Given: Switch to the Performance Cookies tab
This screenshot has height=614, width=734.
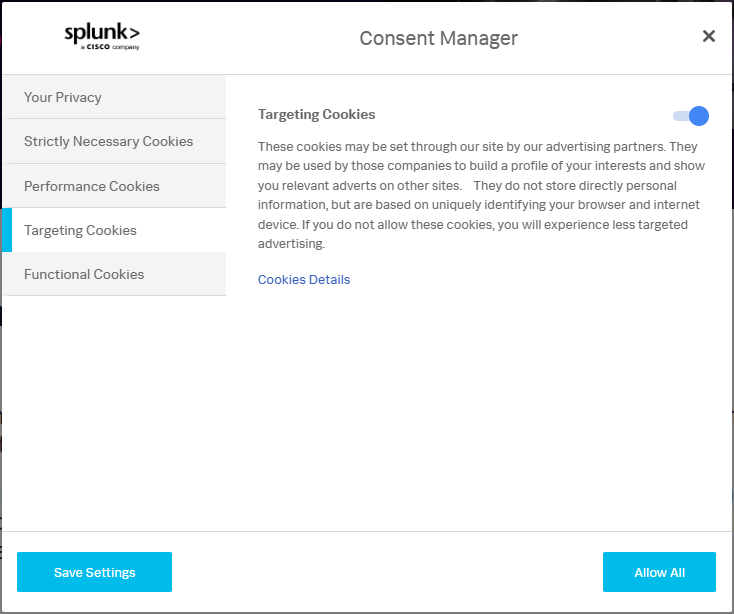Looking at the screenshot, I should pos(114,186).
